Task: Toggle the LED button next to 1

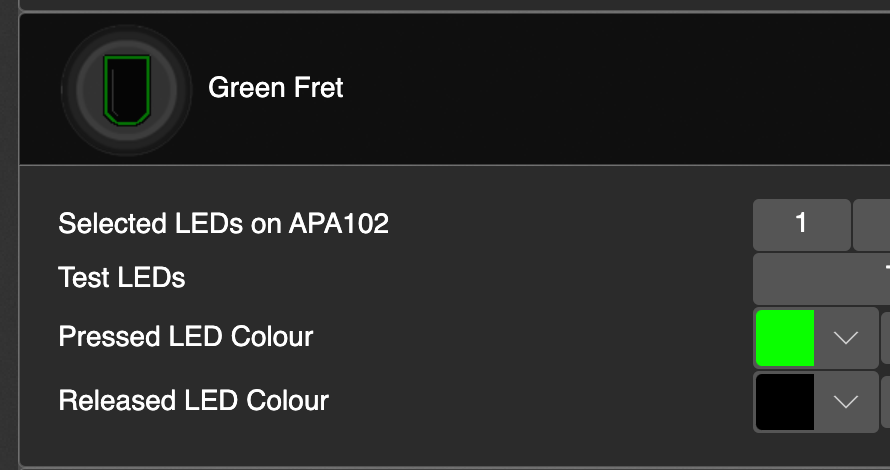Action: click(x=872, y=223)
